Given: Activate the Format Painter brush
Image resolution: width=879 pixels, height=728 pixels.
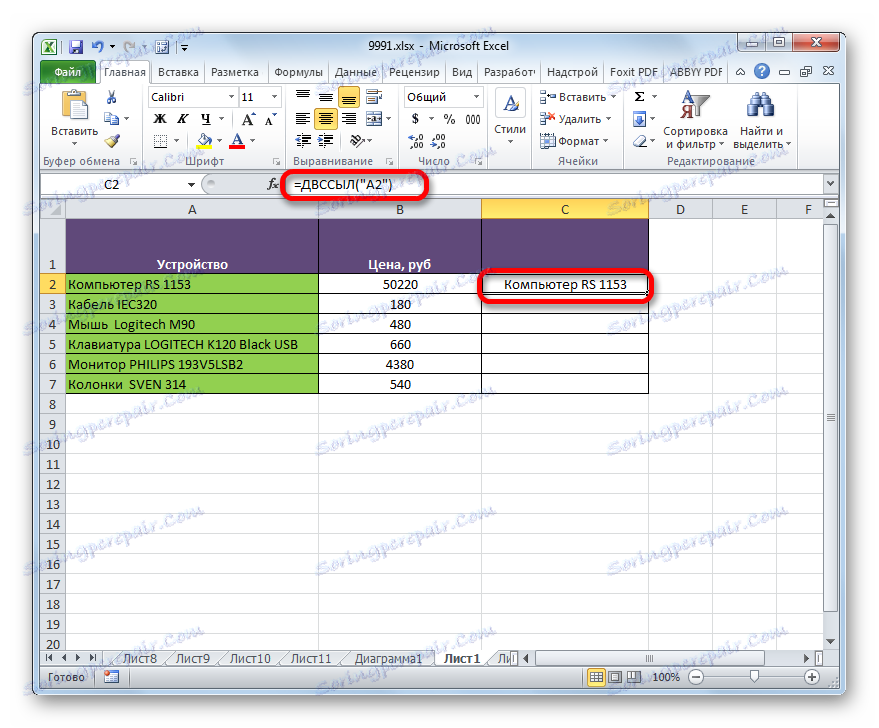Looking at the screenshot, I should coord(112,141).
